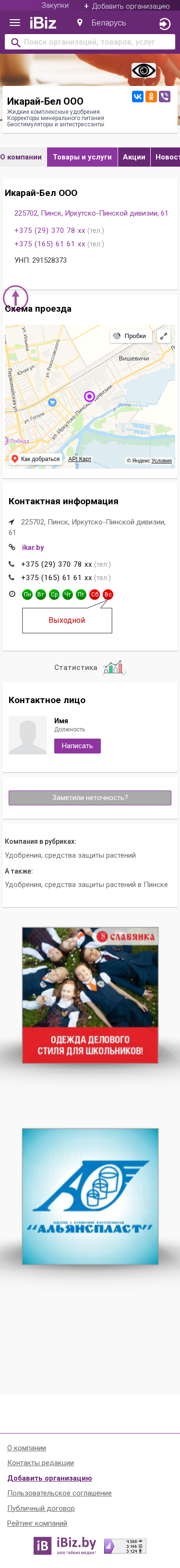The image size is (180, 1568).
Task: Click the Заметили неточность? button
Action: pos(90,797)
